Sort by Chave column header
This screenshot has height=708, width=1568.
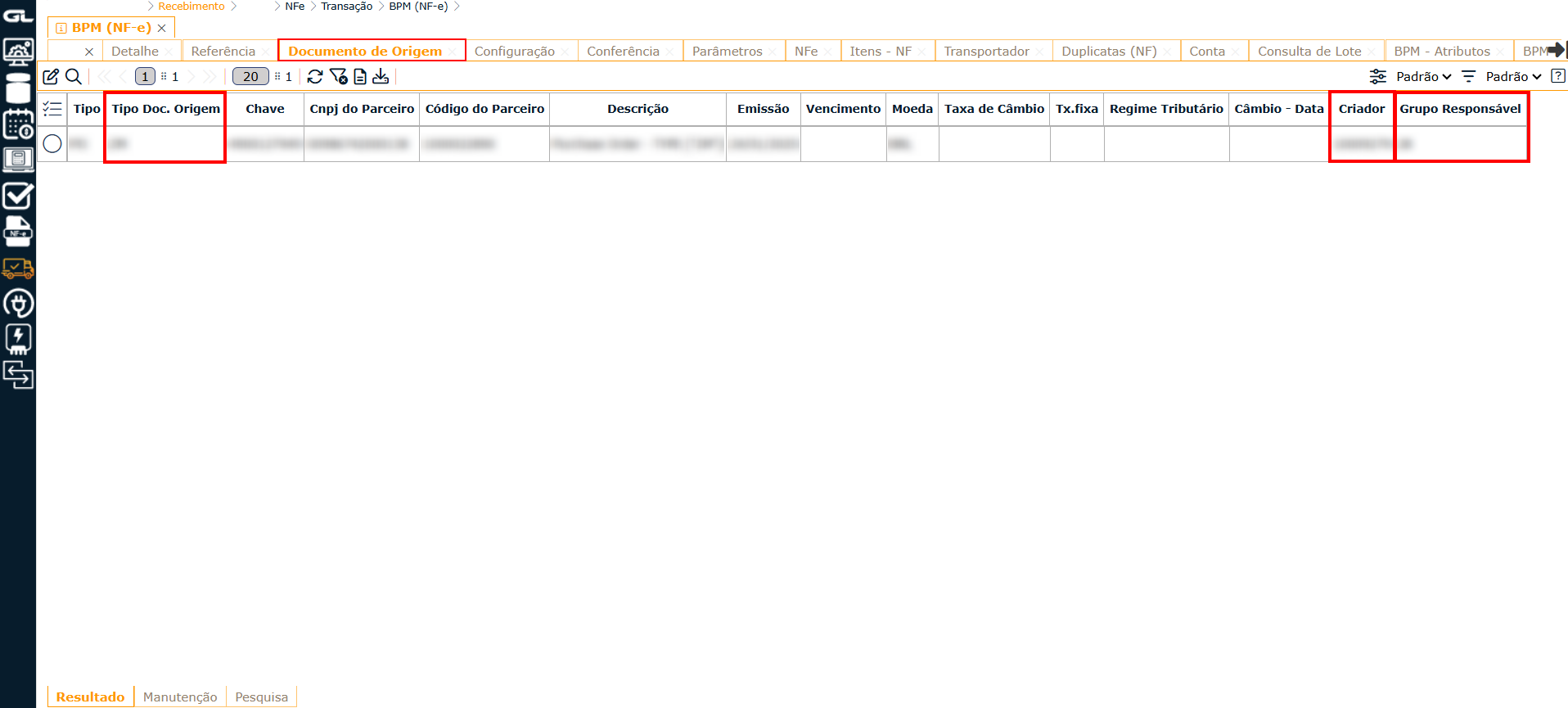[265, 109]
